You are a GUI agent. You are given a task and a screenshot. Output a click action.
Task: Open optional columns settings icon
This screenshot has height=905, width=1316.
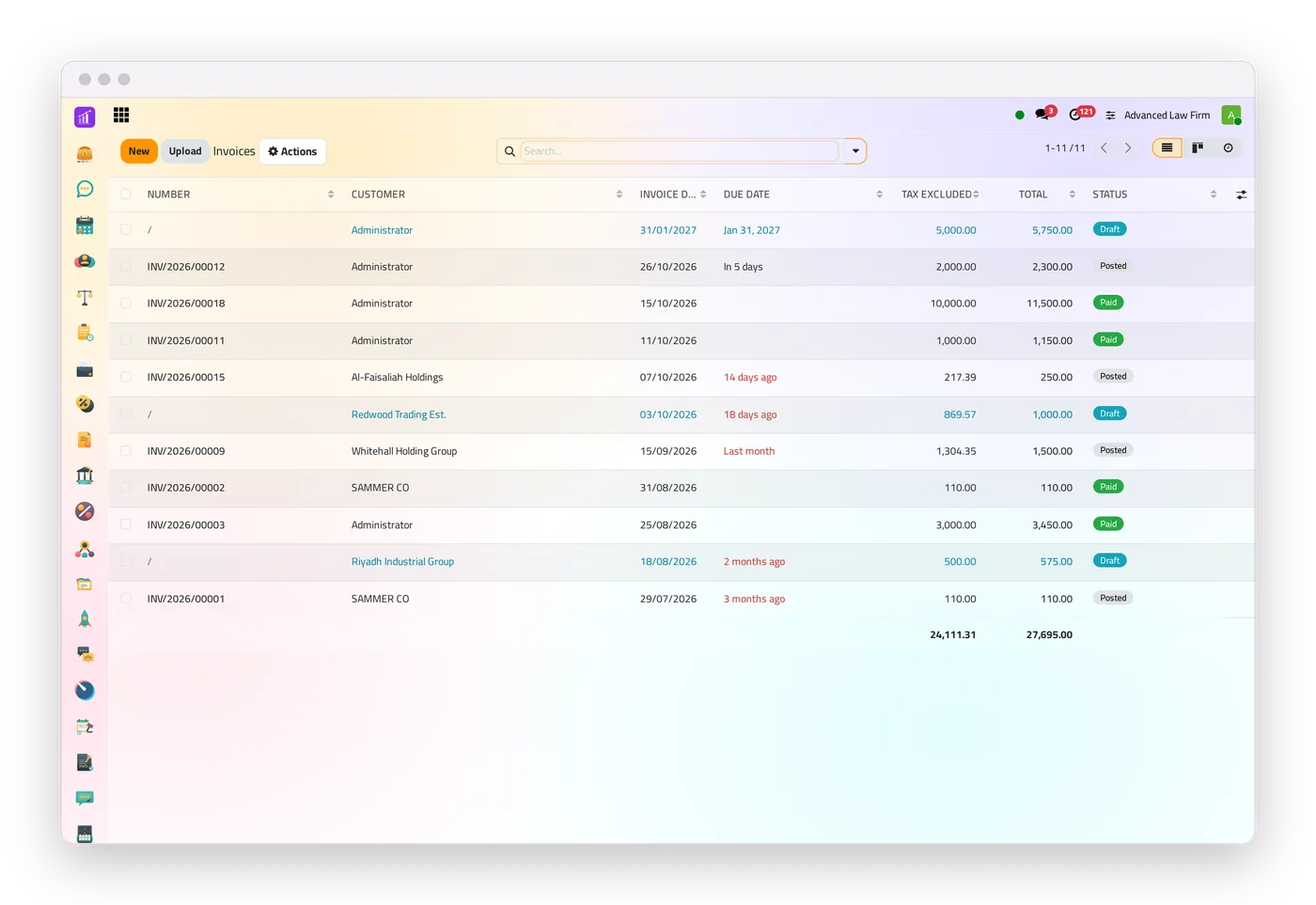coord(1242,195)
